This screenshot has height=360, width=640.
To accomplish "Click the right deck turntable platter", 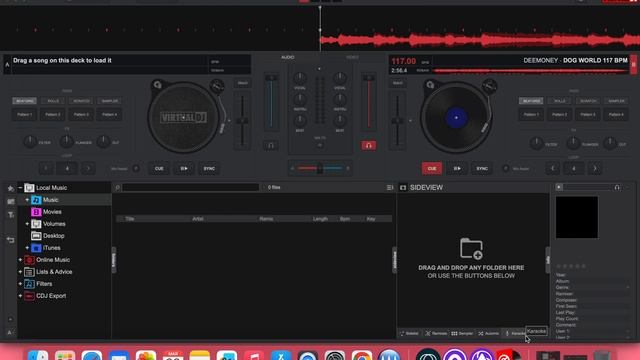I will pyautogui.click(x=456, y=118).
